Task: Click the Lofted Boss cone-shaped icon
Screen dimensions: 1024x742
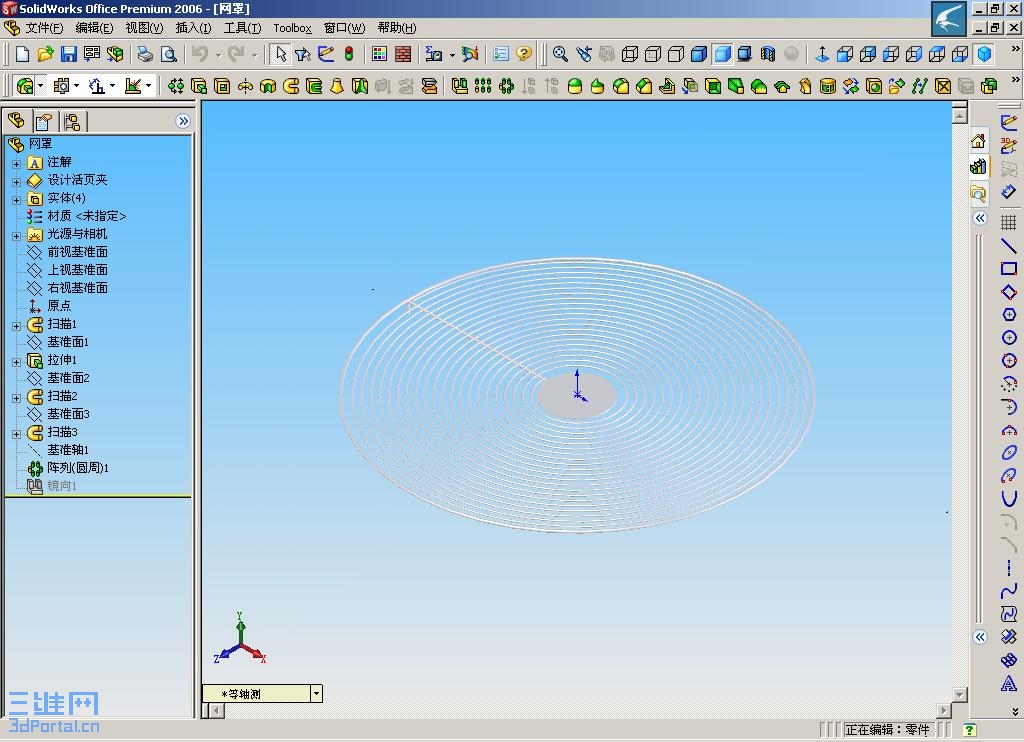Action: 337,86
